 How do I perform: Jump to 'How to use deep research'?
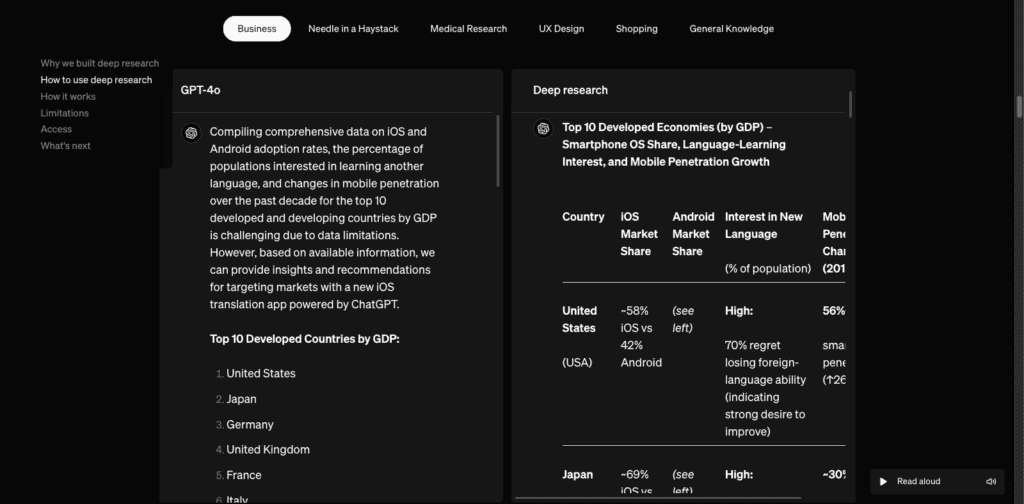96,80
